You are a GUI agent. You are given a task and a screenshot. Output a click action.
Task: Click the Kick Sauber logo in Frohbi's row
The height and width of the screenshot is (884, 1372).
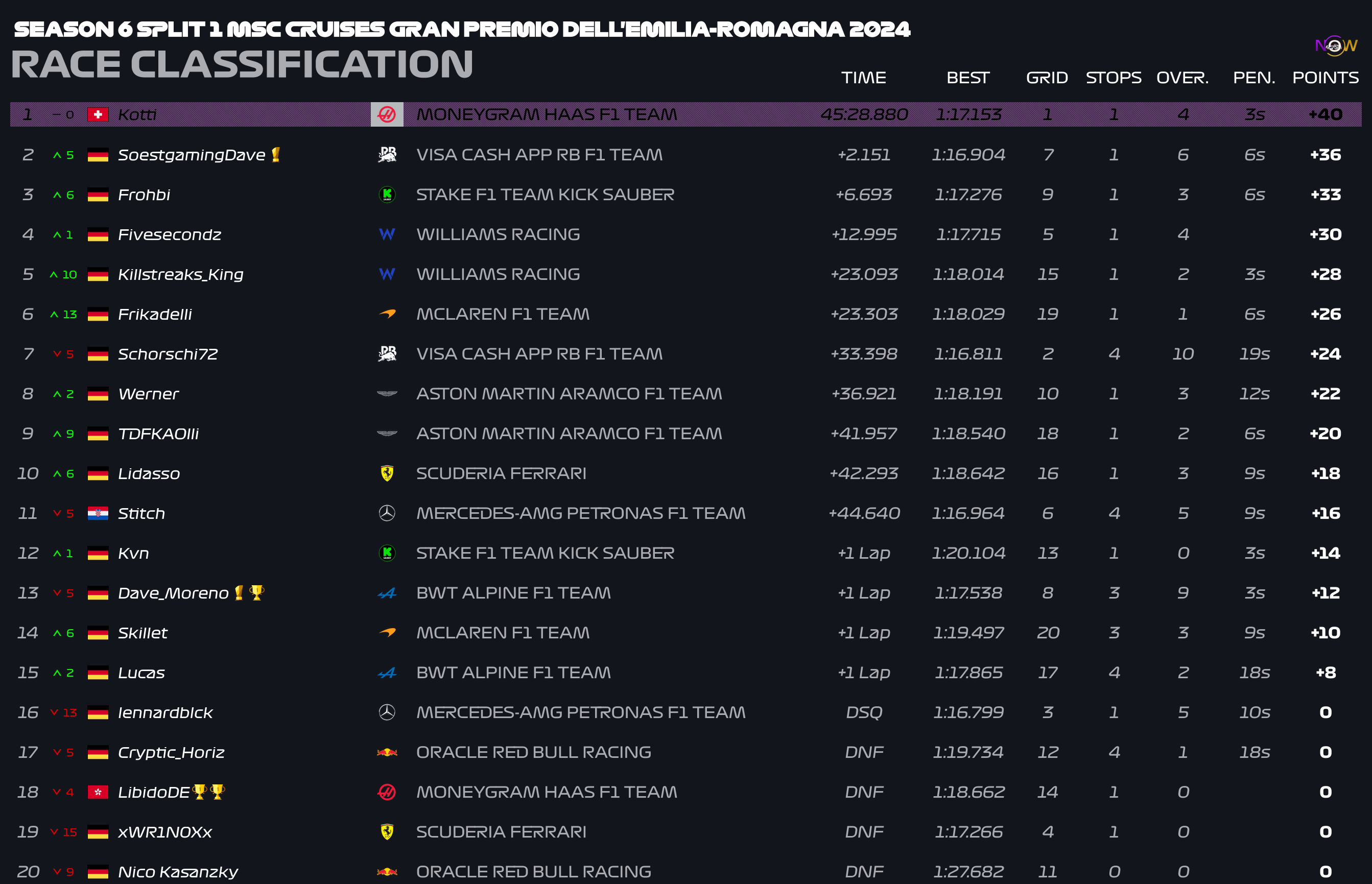pos(387,194)
